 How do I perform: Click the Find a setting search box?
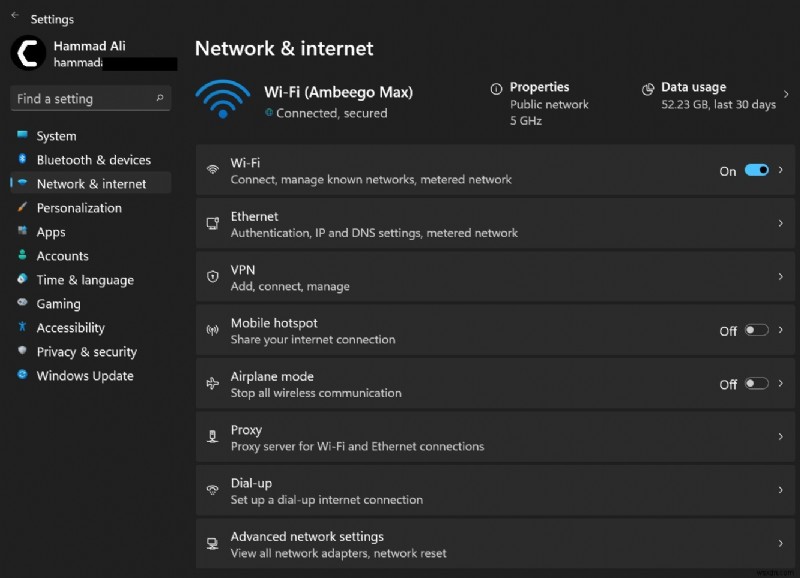(90, 98)
